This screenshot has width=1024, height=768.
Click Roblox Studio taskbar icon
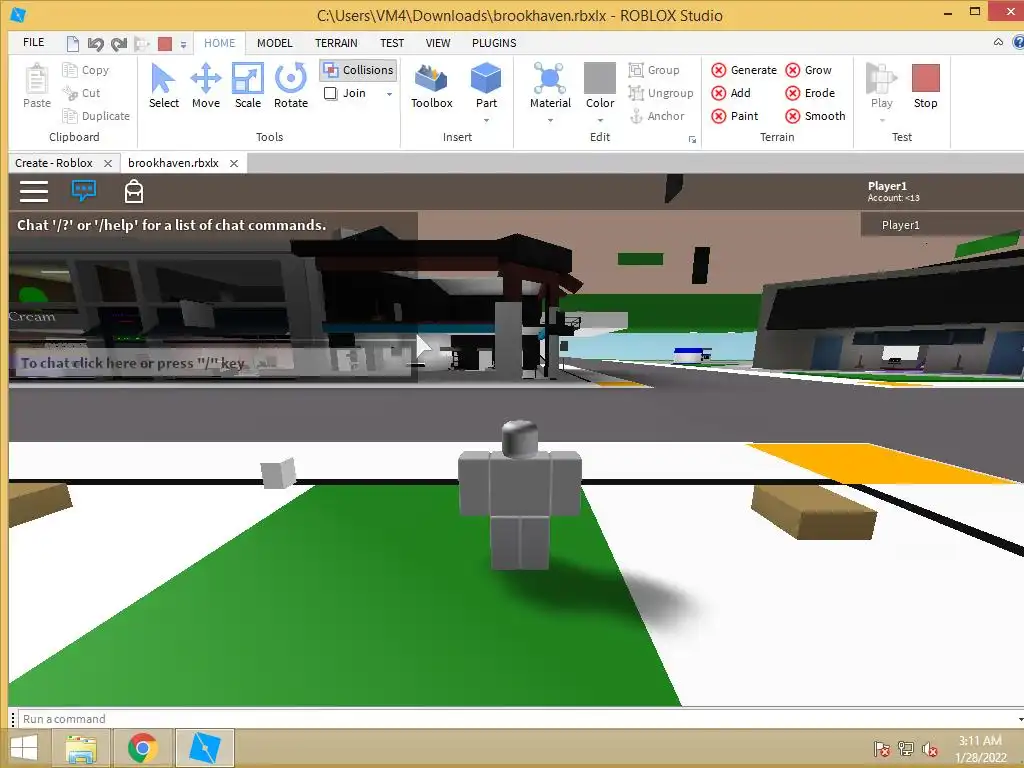pos(204,748)
